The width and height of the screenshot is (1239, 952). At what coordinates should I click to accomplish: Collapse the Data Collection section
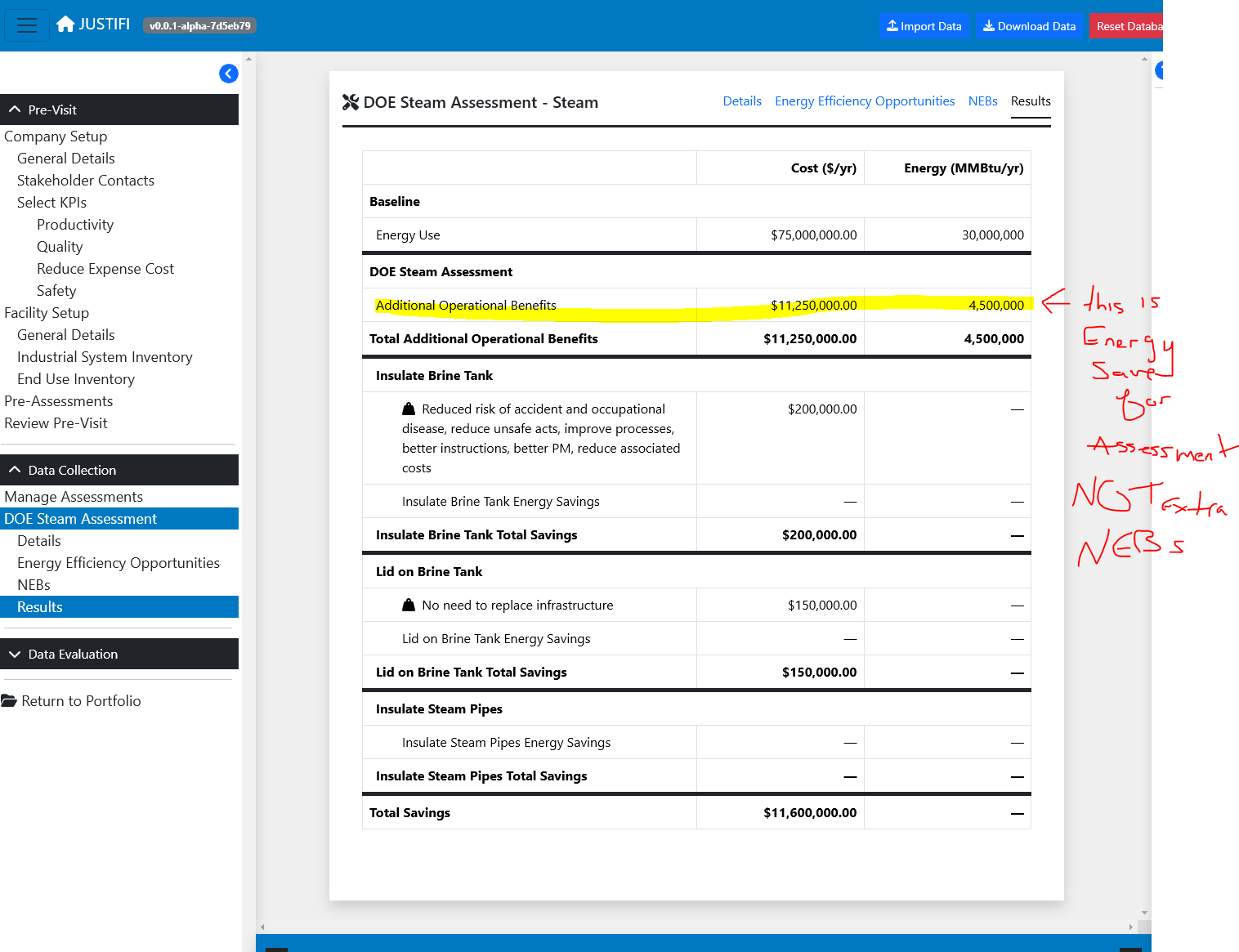pos(119,470)
